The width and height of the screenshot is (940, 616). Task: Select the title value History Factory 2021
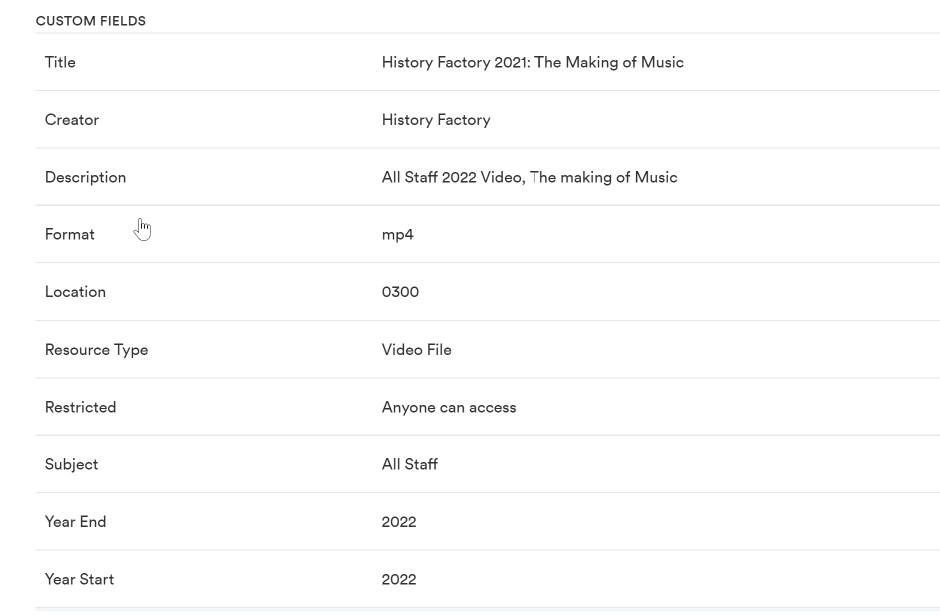[532, 62]
